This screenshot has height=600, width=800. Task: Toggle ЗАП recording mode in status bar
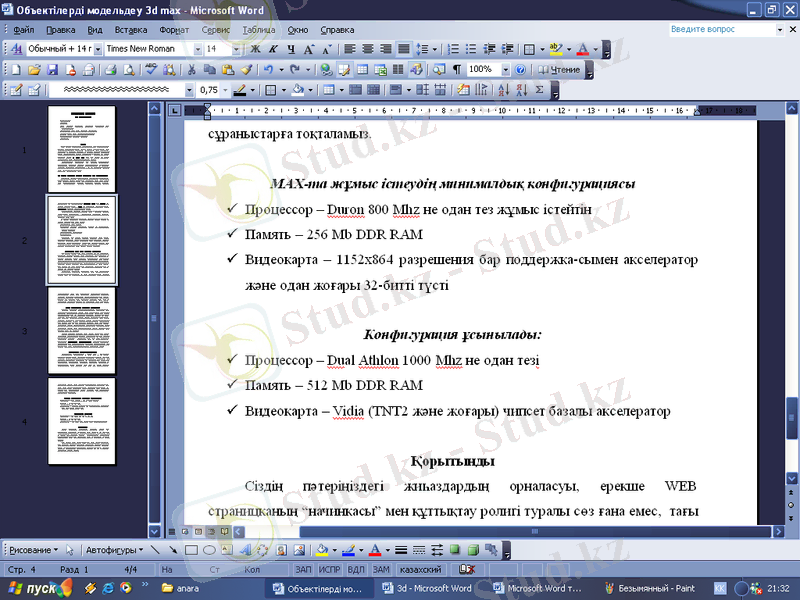click(x=303, y=569)
